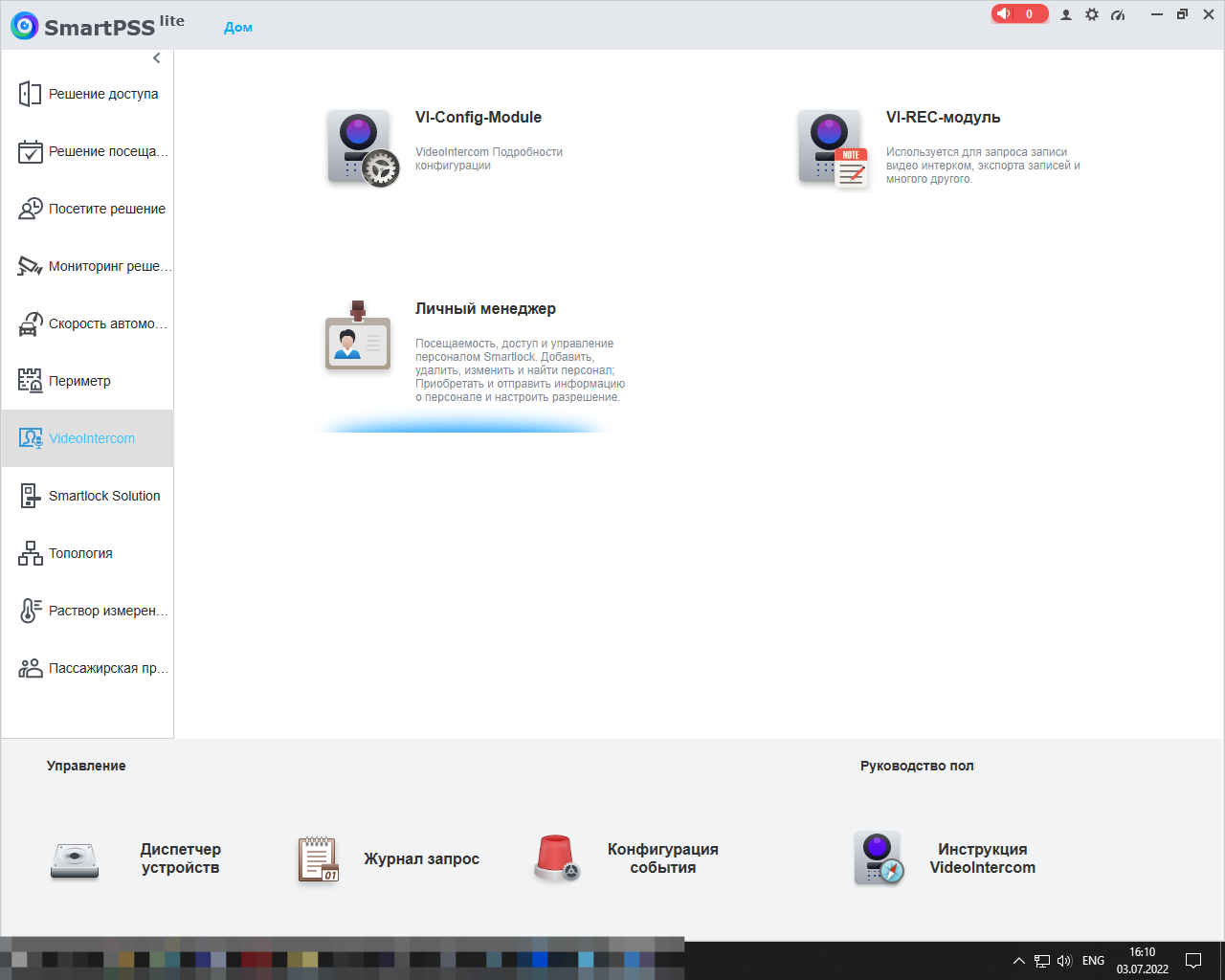Click VideoIntercom Подробности конфигурации description

coord(489,159)
